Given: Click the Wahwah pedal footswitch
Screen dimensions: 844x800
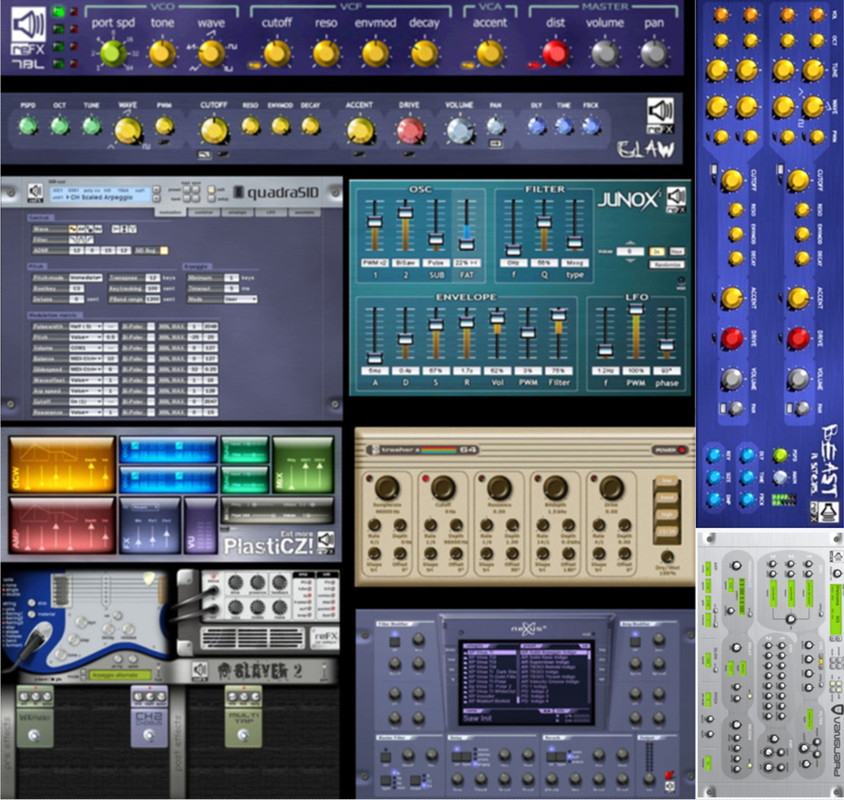Looking at the screenshot, I should (34, 735).
